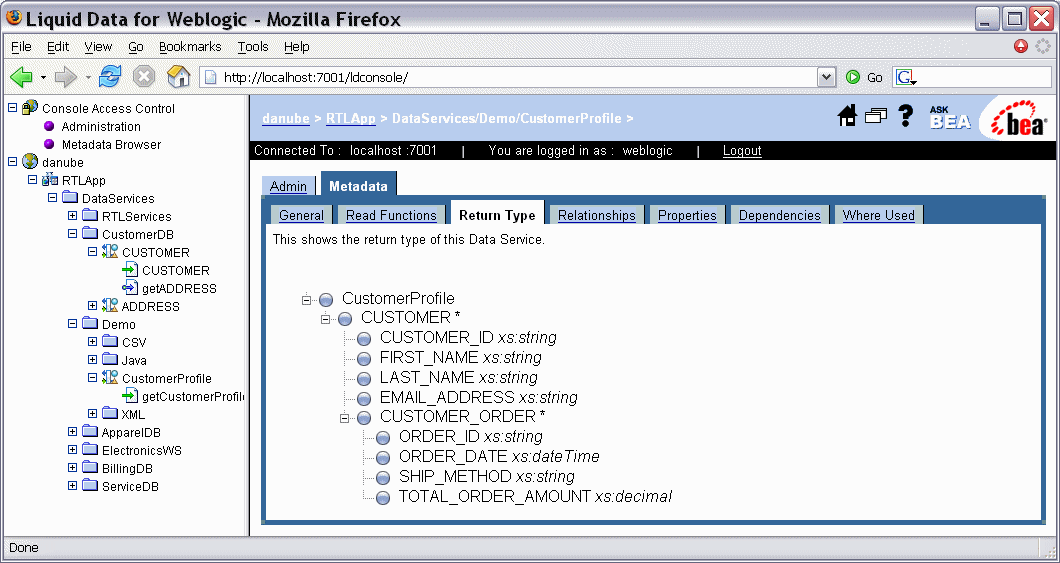Click the RTLApp breadcrumb link
Viewport: 1060px width, 563px height.
pyautogui.click(x=350, y=118)
